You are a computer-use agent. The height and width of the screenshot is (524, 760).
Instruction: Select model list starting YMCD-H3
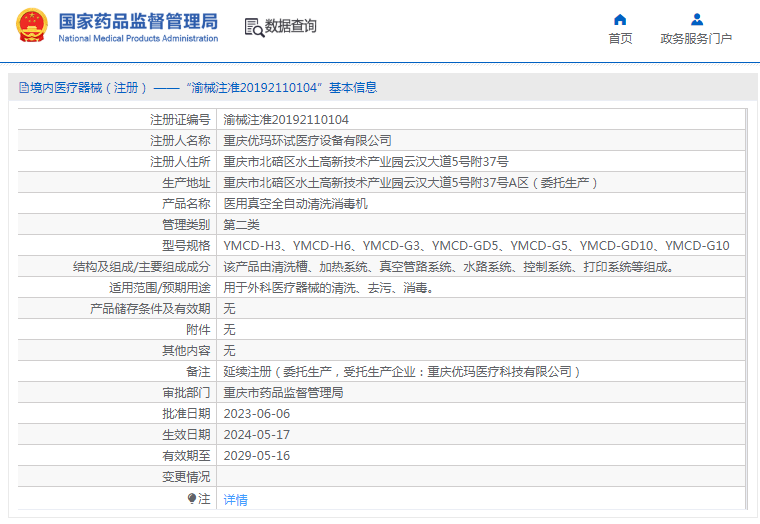(x=476, y=246)
